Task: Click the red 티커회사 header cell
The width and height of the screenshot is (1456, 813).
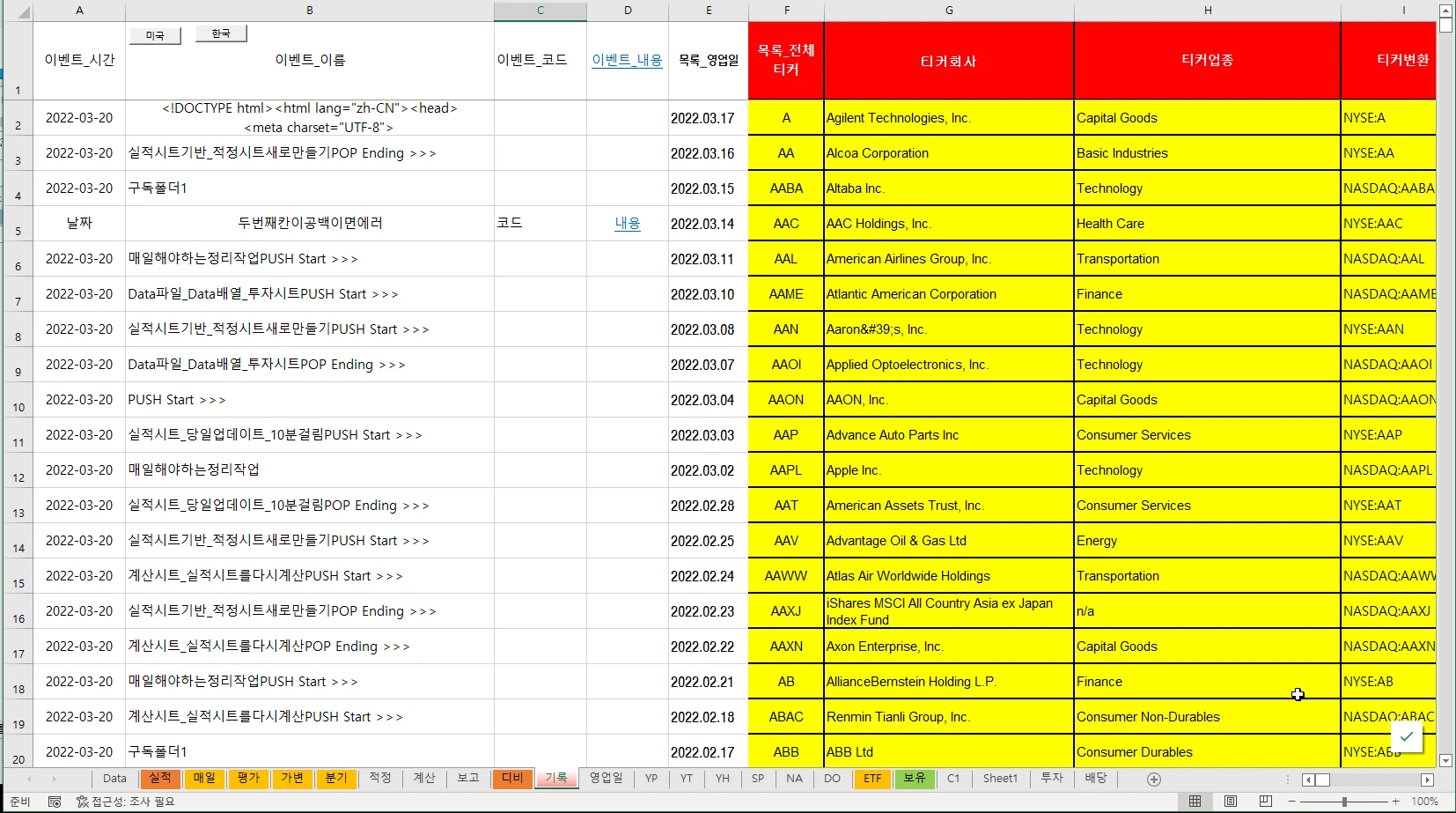Action: (949, 61)
